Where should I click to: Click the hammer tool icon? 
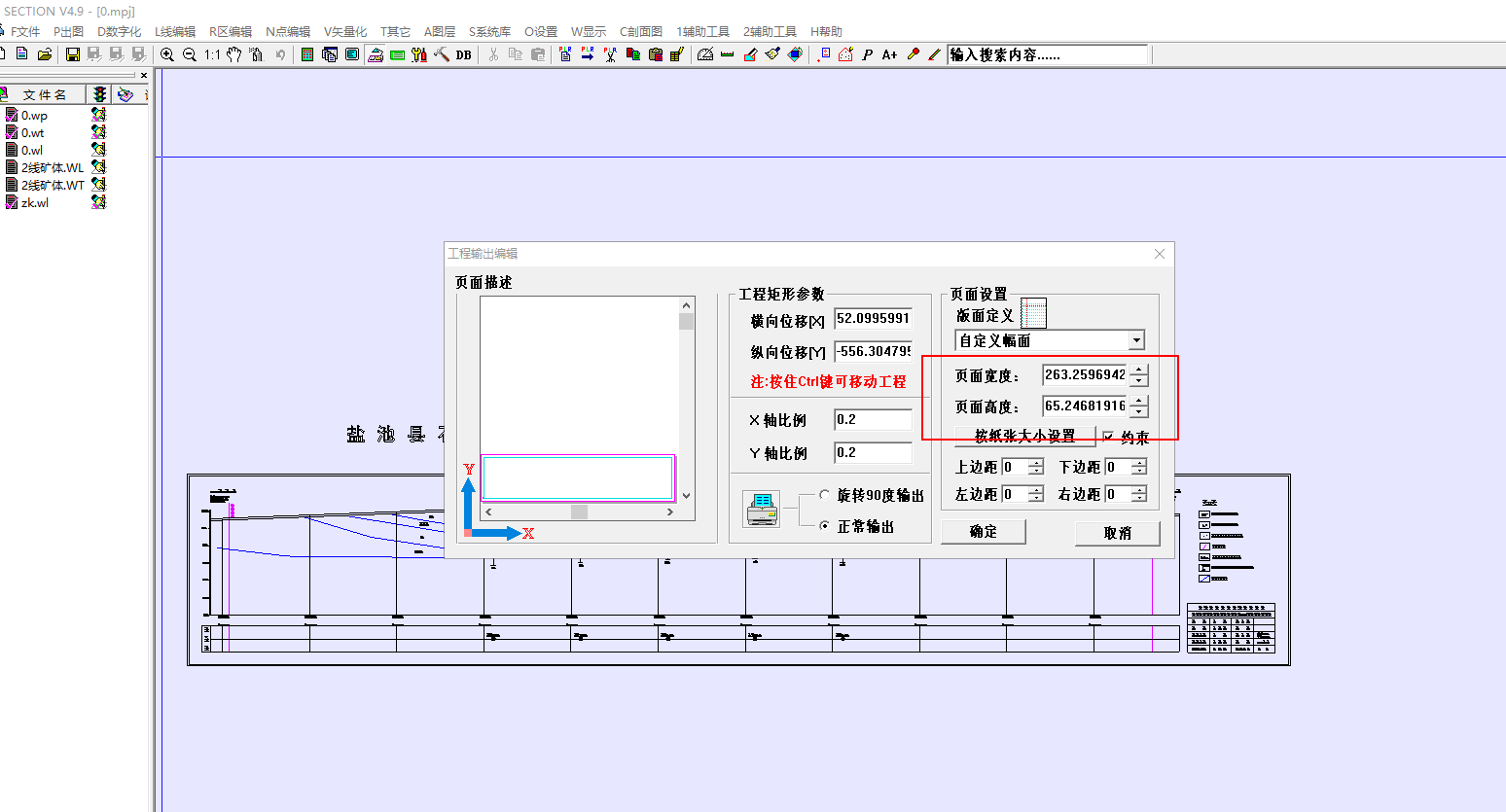(x=441, y=54)
